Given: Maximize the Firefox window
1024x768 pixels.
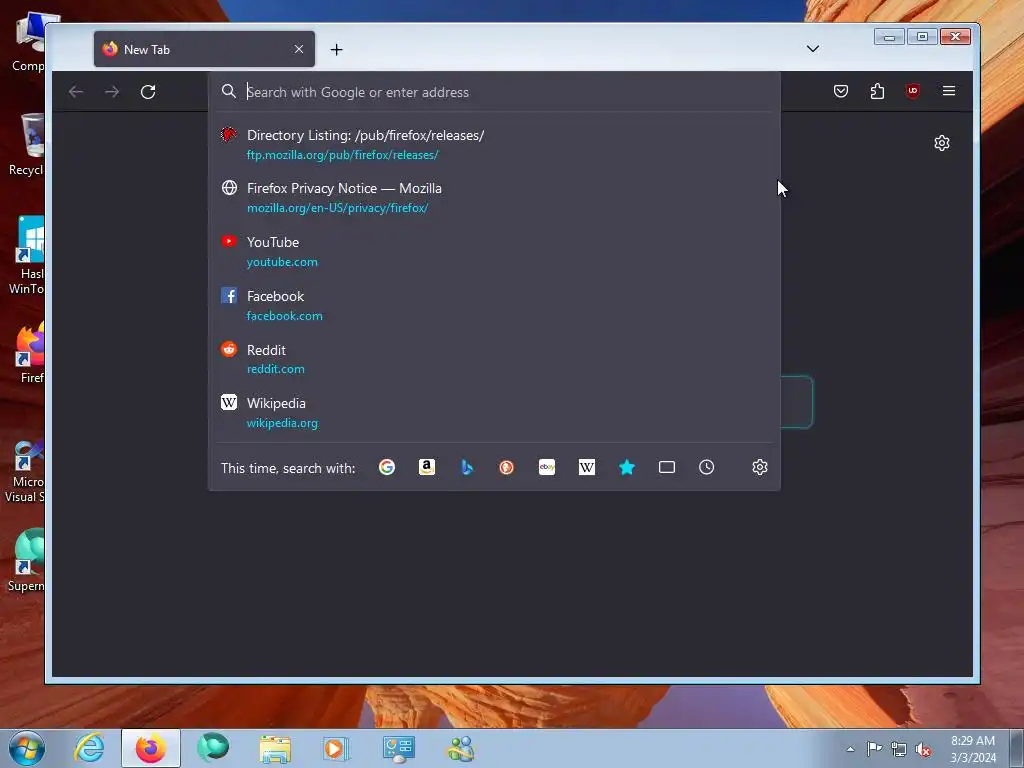Looking at the screenshot, I should pos(922,37).
